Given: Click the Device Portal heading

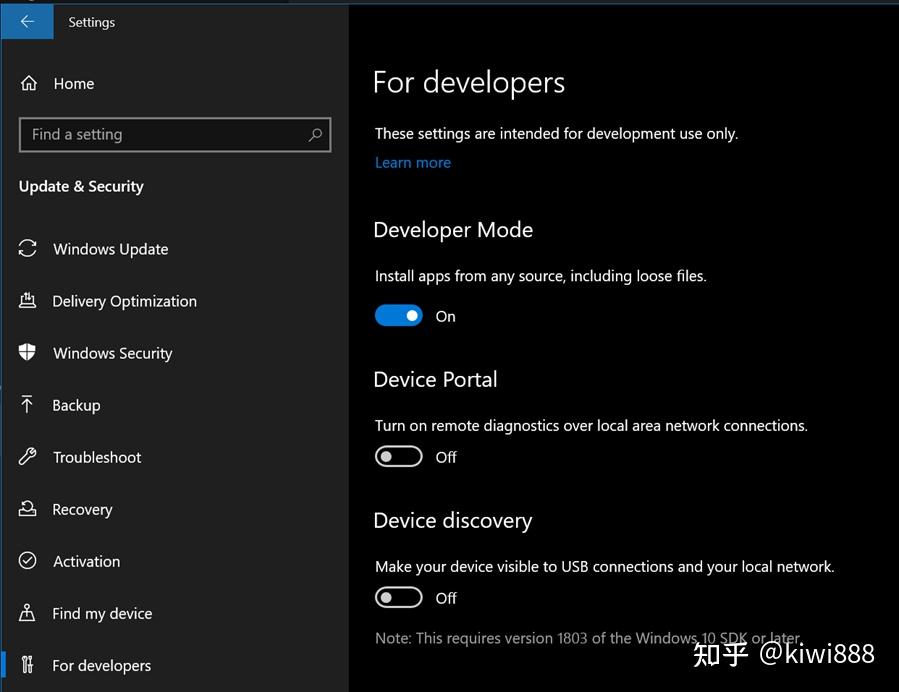Looking at the screenshot, I should pyautogui.click(x=435, y=380).
